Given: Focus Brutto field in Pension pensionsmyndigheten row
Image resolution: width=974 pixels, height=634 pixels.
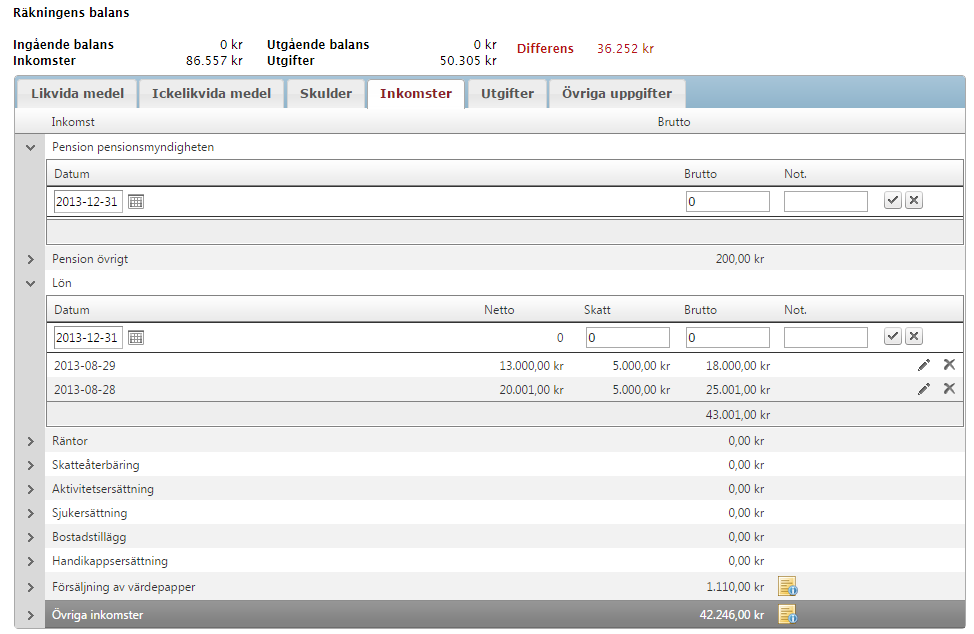Looking at the screenshot, I should [x=727, y=201].
